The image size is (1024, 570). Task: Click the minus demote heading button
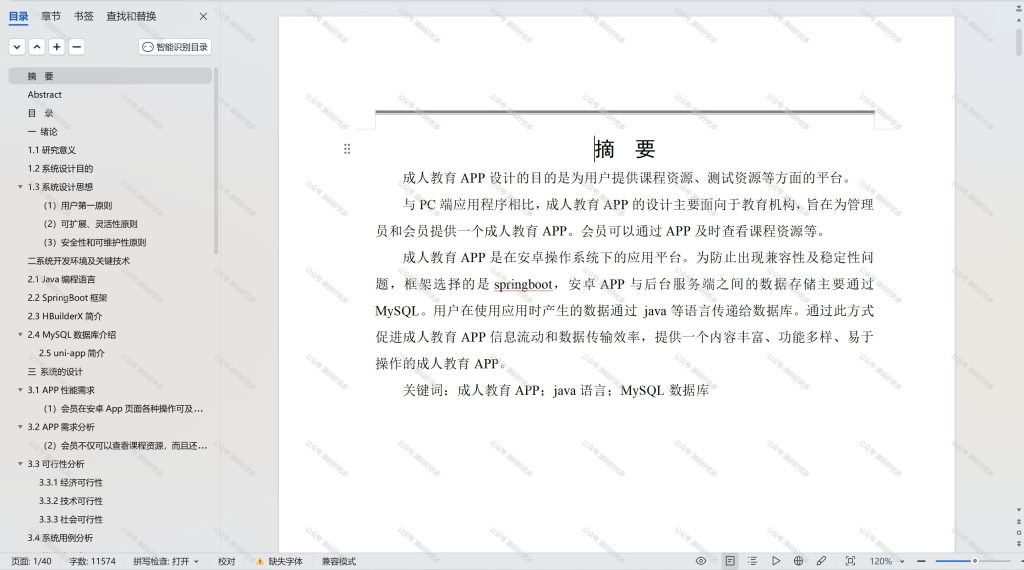[76, 47]
